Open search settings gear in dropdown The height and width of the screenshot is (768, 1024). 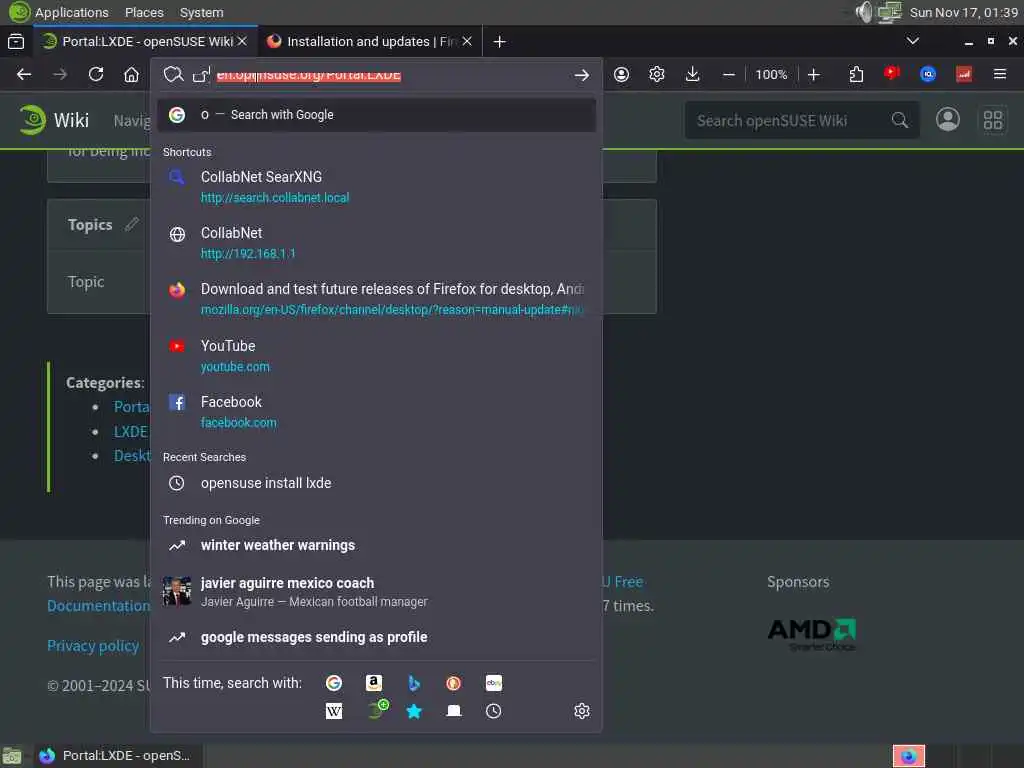click(581, 711)
